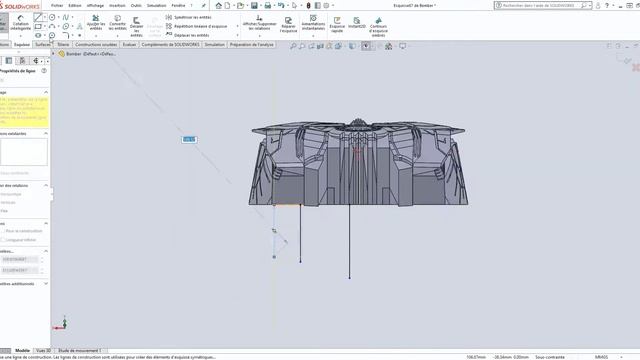This screenshot has height=360, width=640.
Task: Click the New document icon
Action: (227, 5)
